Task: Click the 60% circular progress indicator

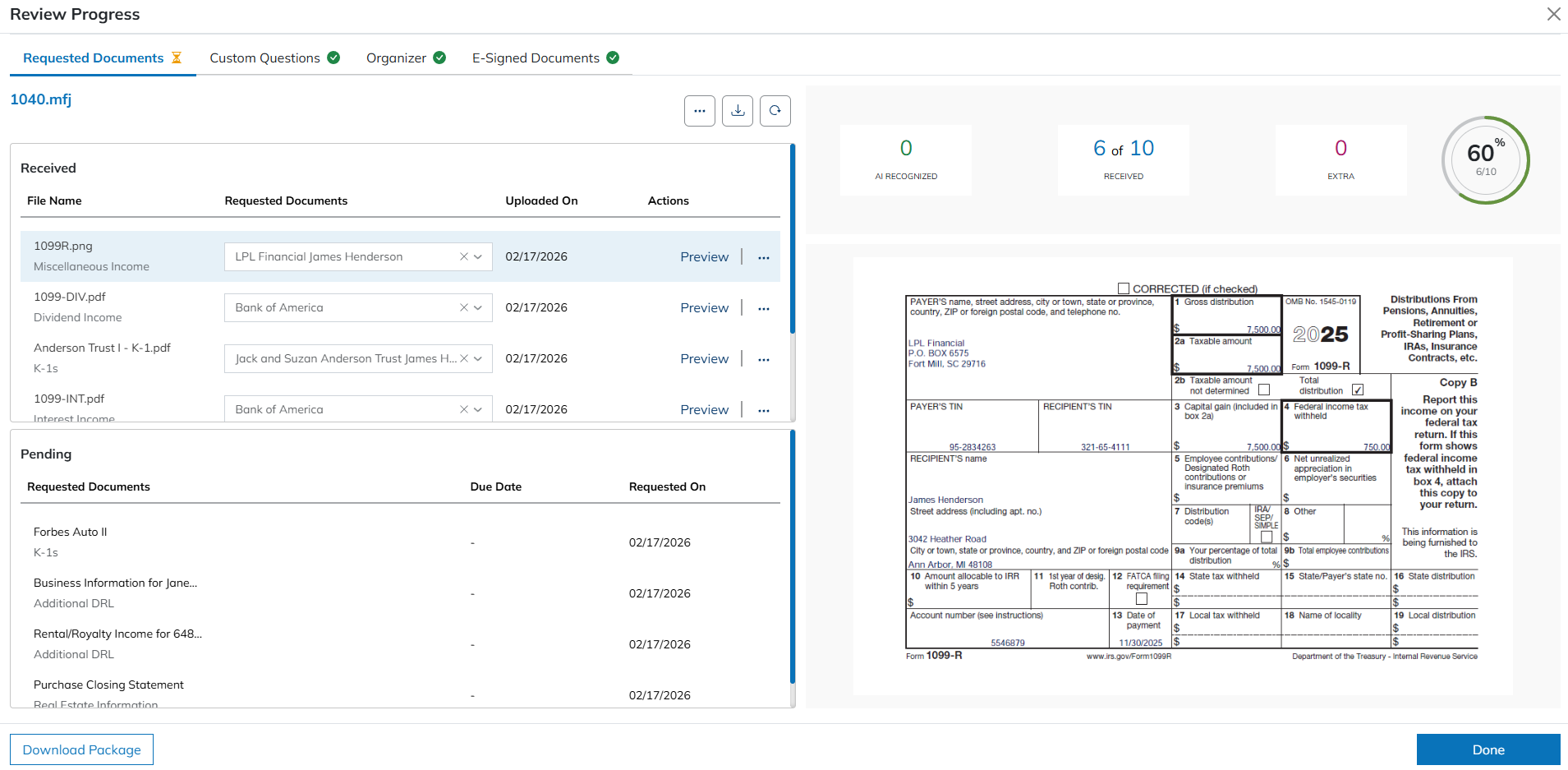Action: 1485,159
